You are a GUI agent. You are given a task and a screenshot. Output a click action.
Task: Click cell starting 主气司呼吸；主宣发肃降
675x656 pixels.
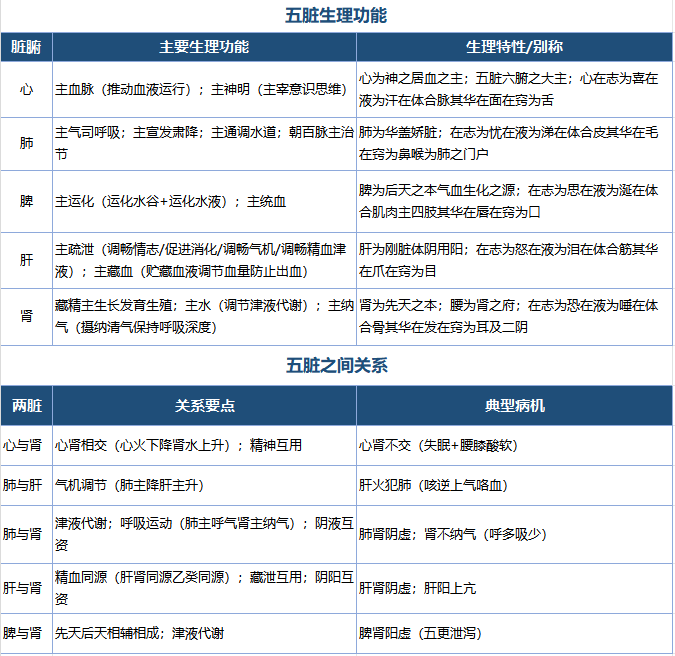click(x=204, y=144)
